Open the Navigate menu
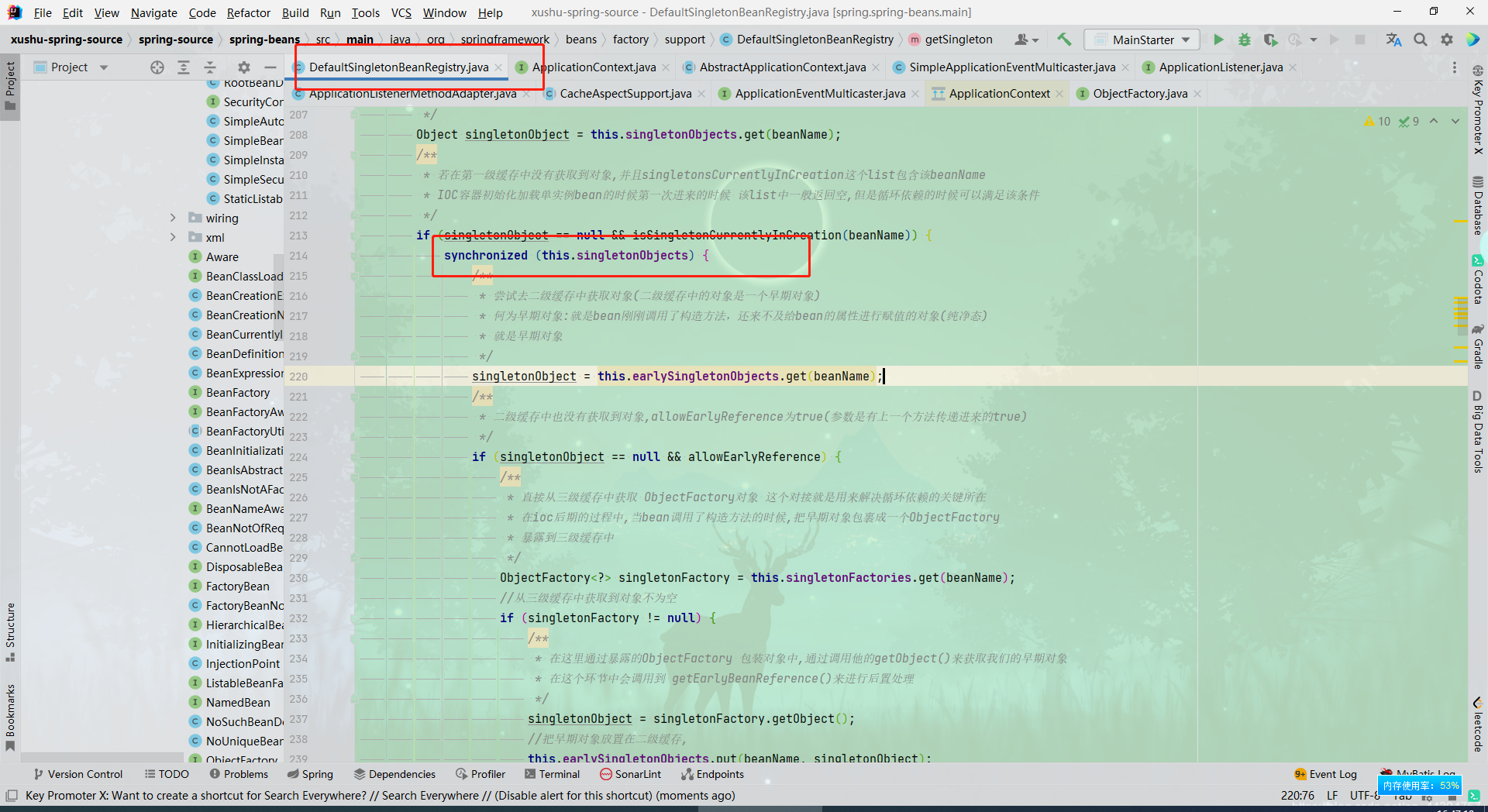The image size is (1488, 812). pyautogui.click(x=153, y=12)
